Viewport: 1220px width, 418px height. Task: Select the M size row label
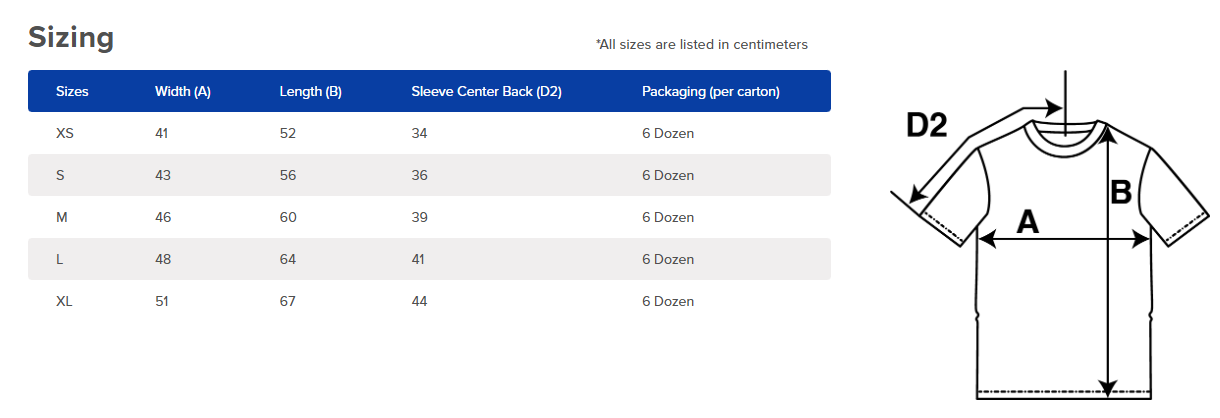tap(61, 217)
